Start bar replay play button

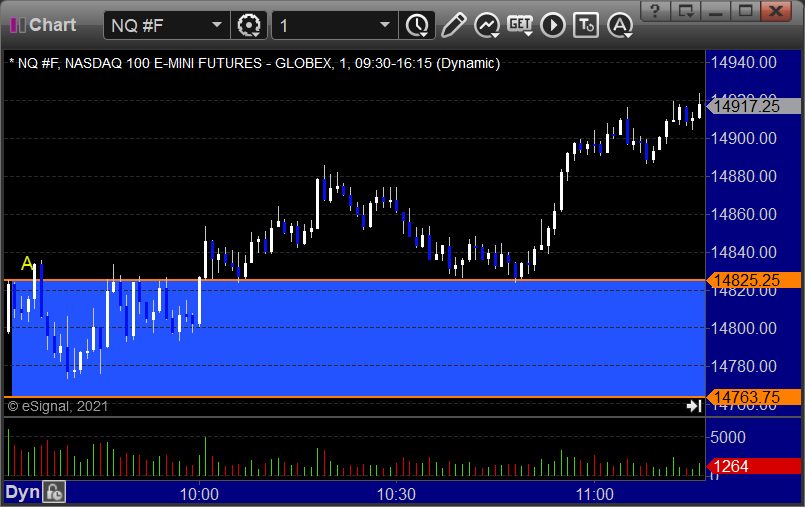click(553, 25)
